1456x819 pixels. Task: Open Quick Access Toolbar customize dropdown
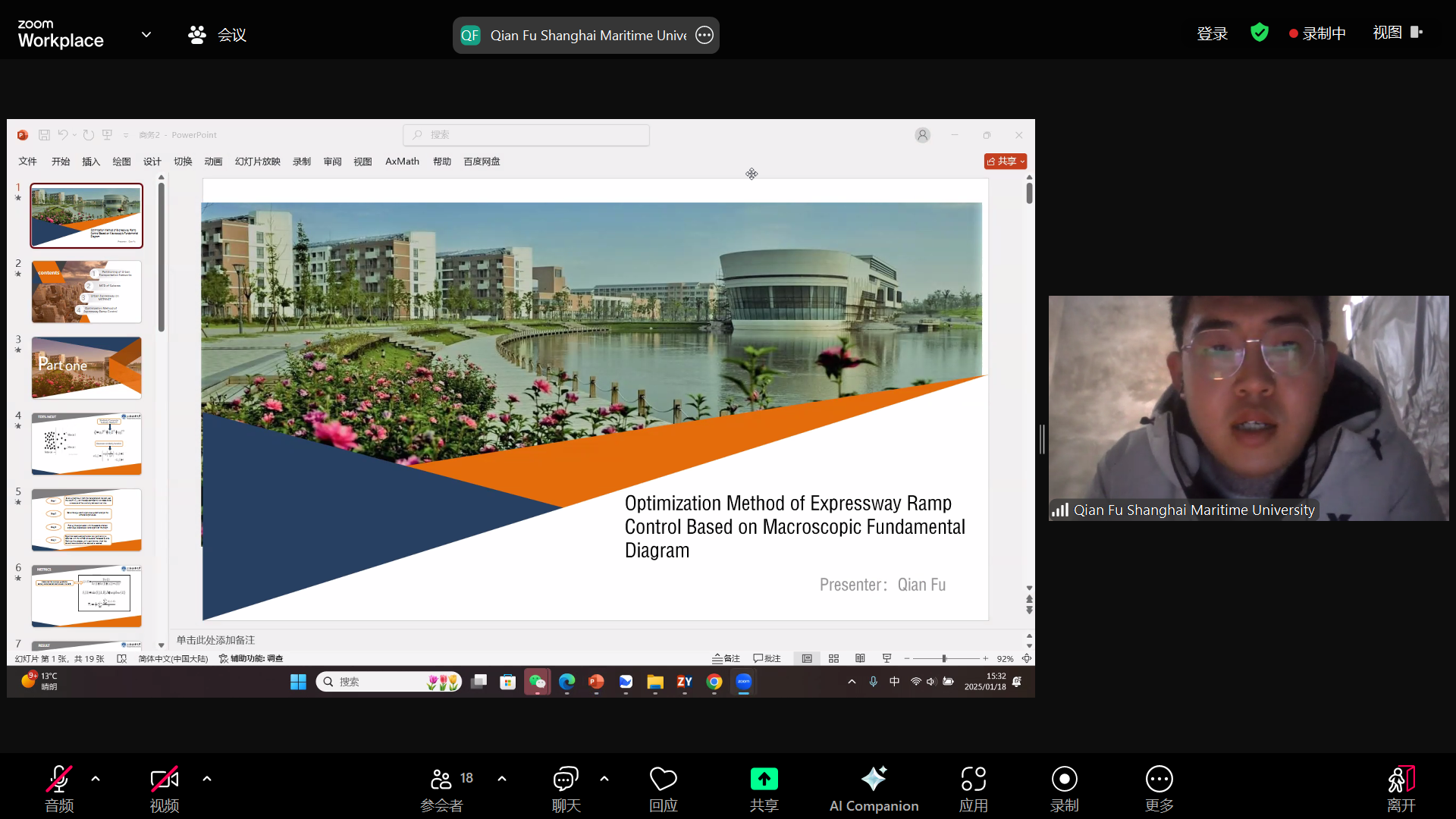tap(126, 135)
